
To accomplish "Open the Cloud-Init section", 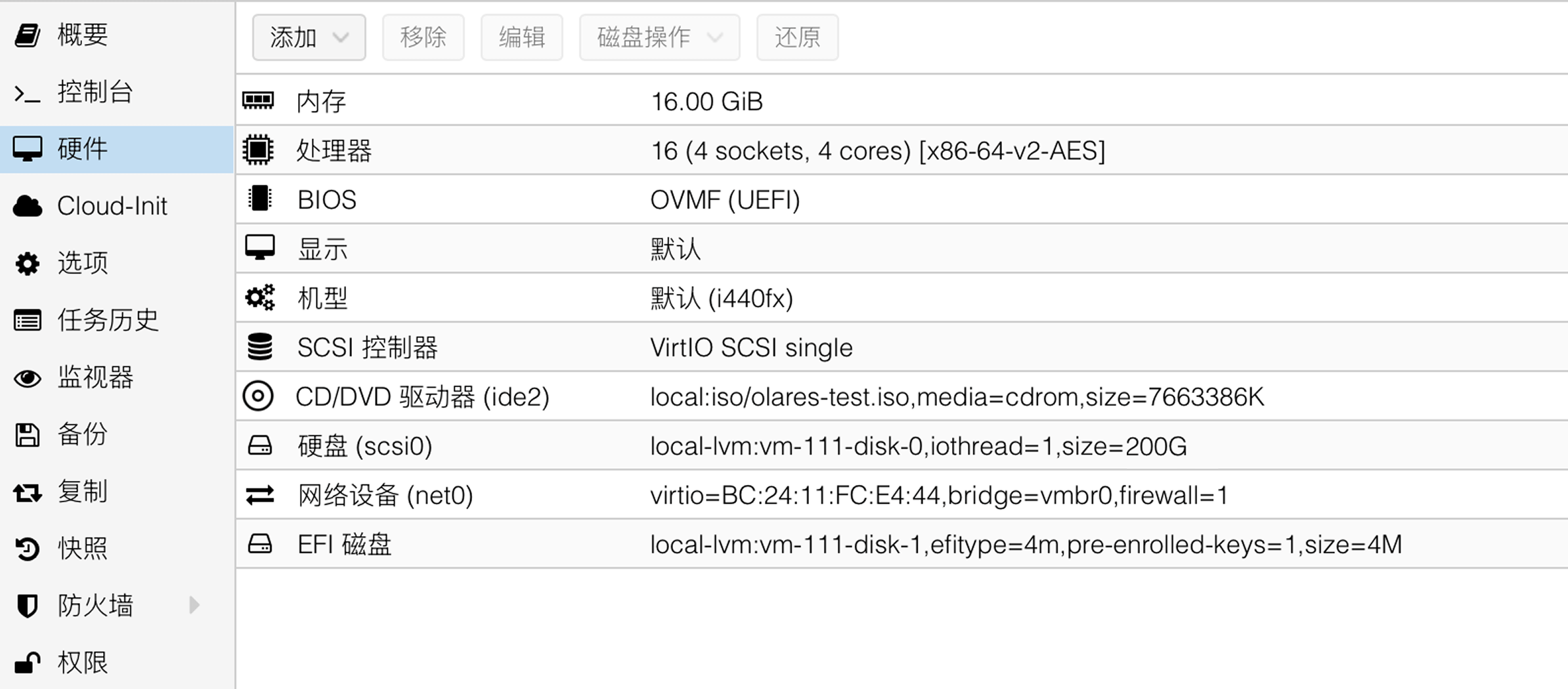I will (x=112, y=206).
